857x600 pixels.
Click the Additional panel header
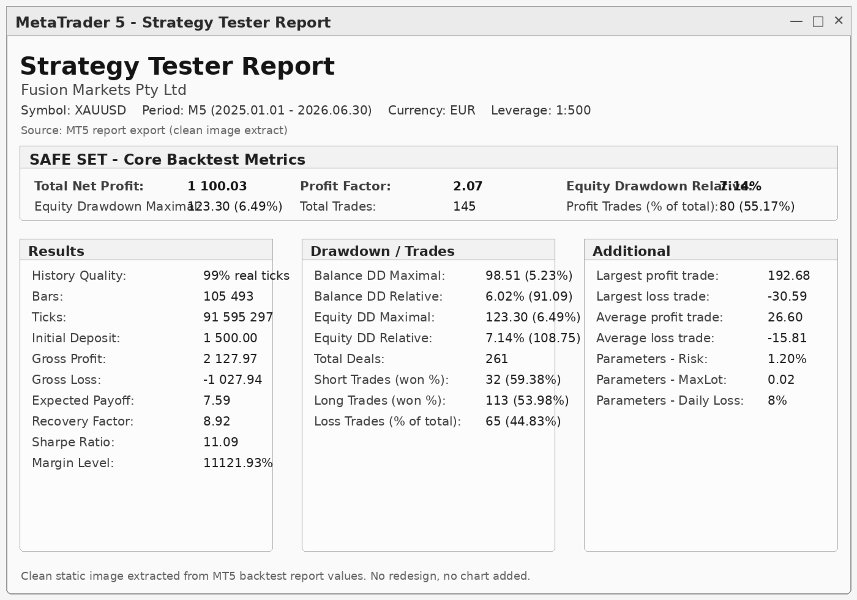tap(631, 251)
